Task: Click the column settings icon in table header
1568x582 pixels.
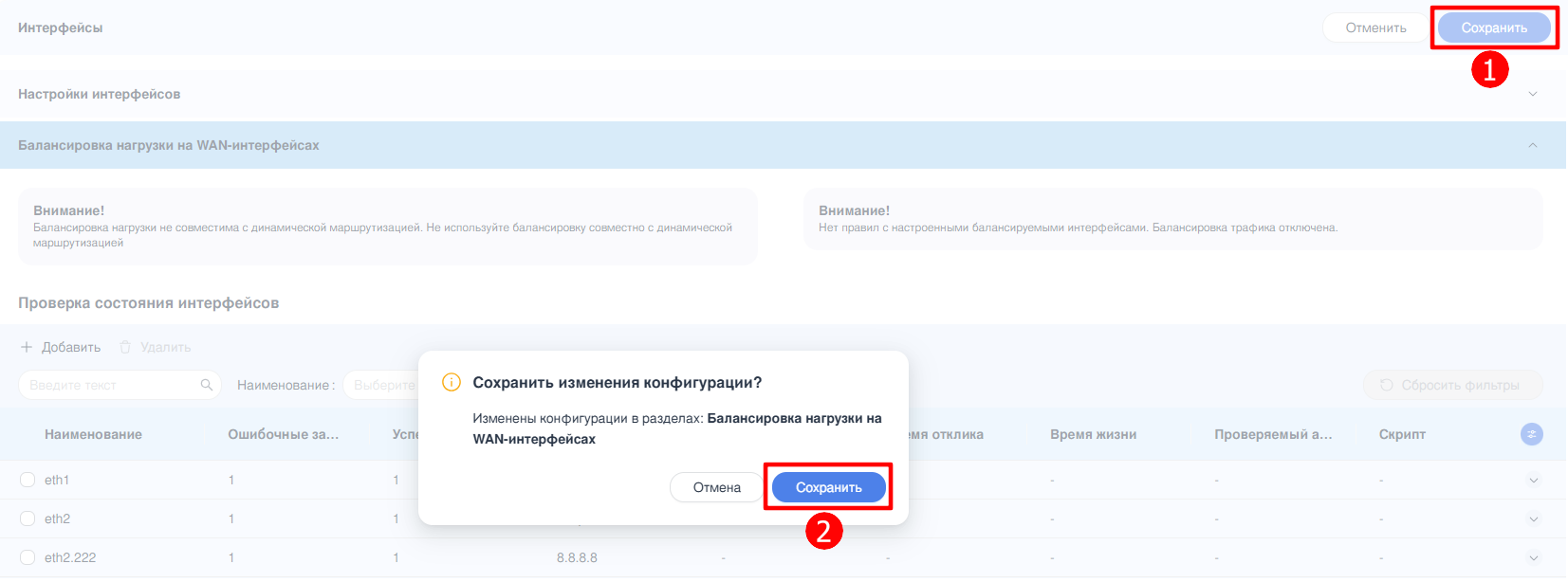Action: click(x=1531, y=434)
